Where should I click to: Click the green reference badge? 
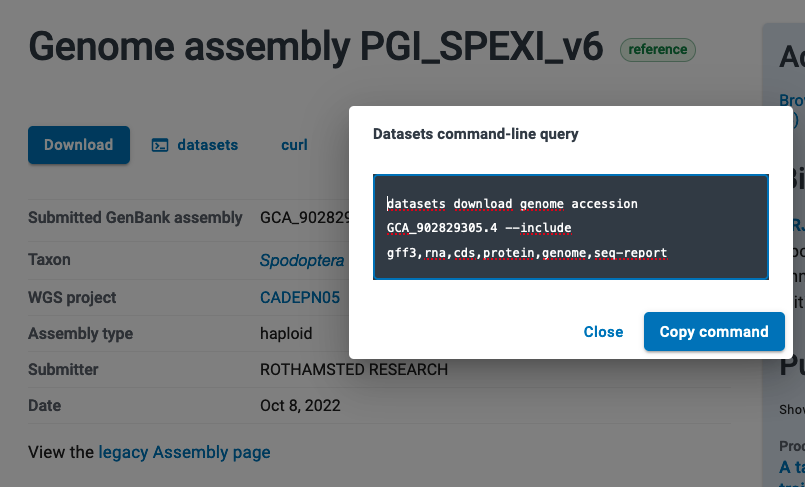[657, 49]
